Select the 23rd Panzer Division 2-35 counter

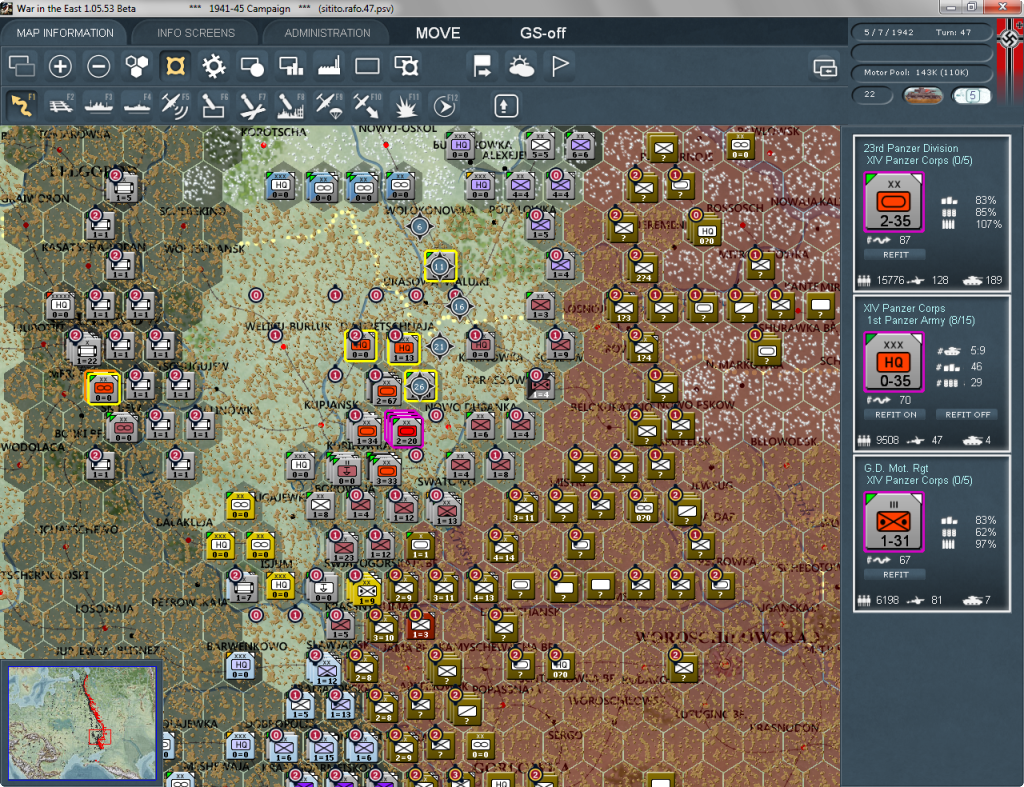(x=893, y=202)
